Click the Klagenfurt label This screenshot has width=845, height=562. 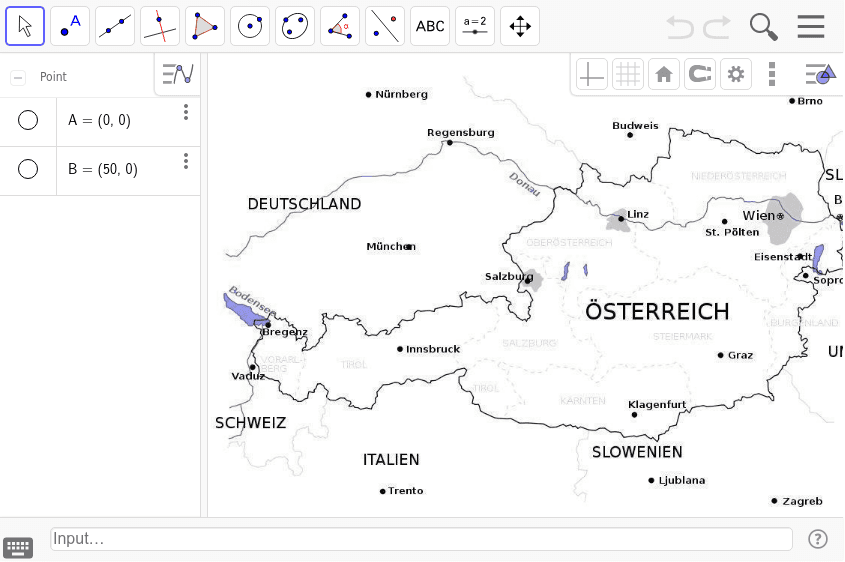tap(657, 405)
